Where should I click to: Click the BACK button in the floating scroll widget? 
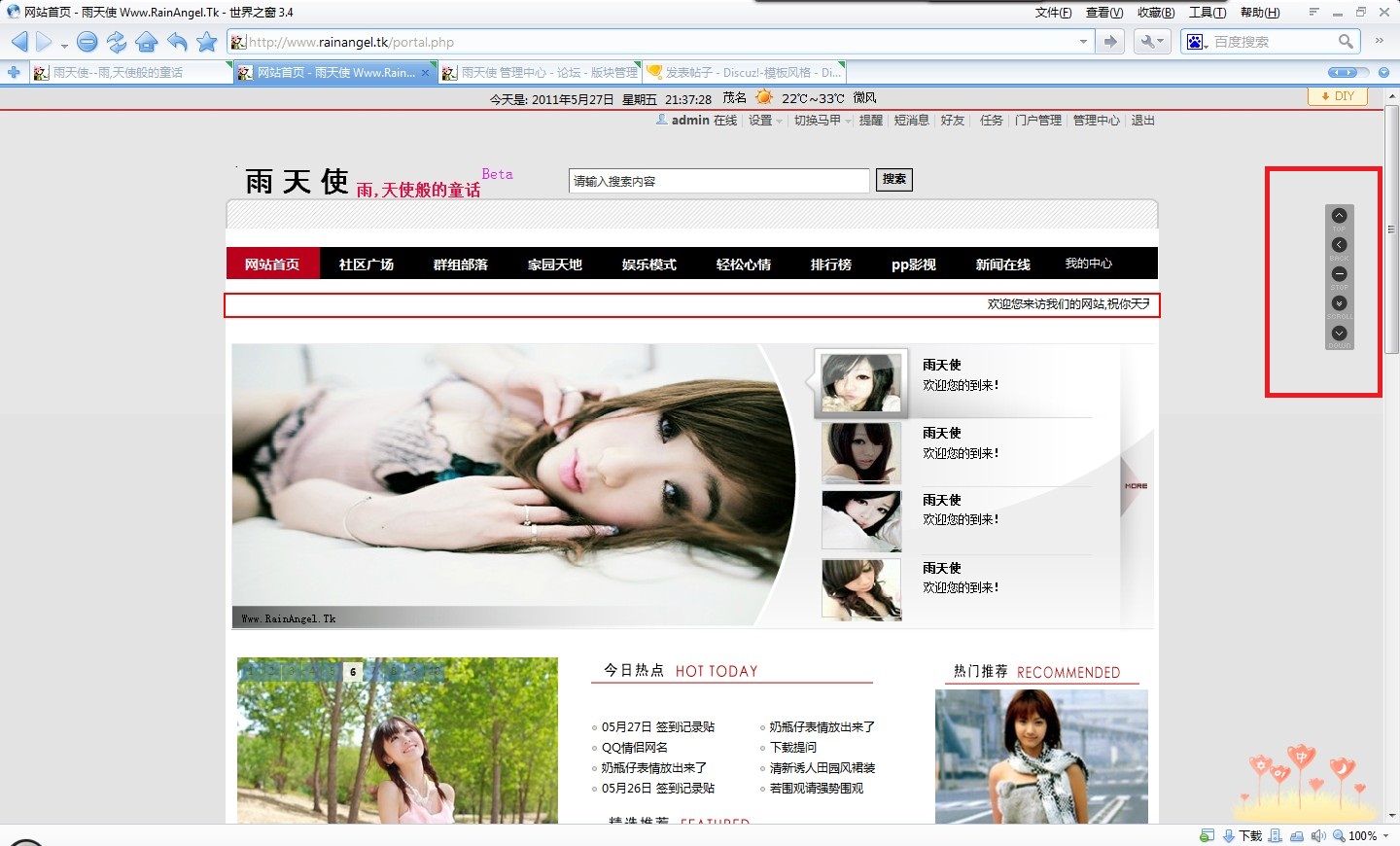coord(1340,245)
